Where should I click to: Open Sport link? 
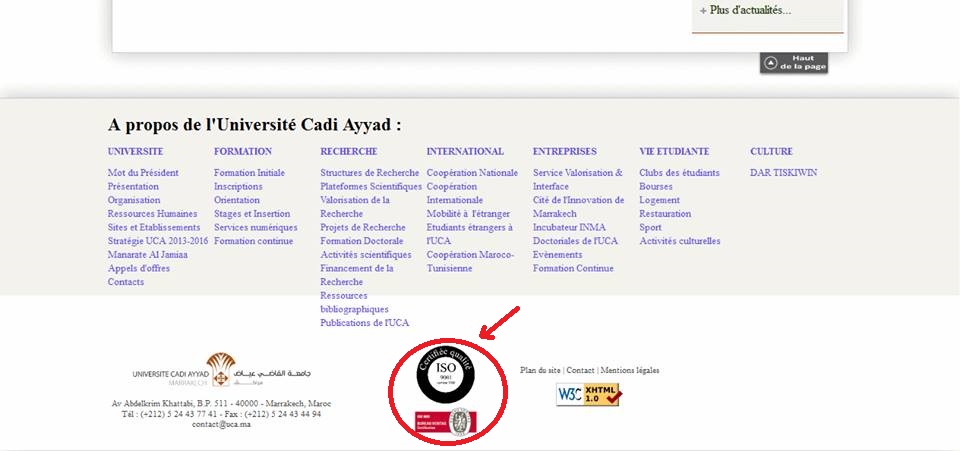click(x=650, y=227)
